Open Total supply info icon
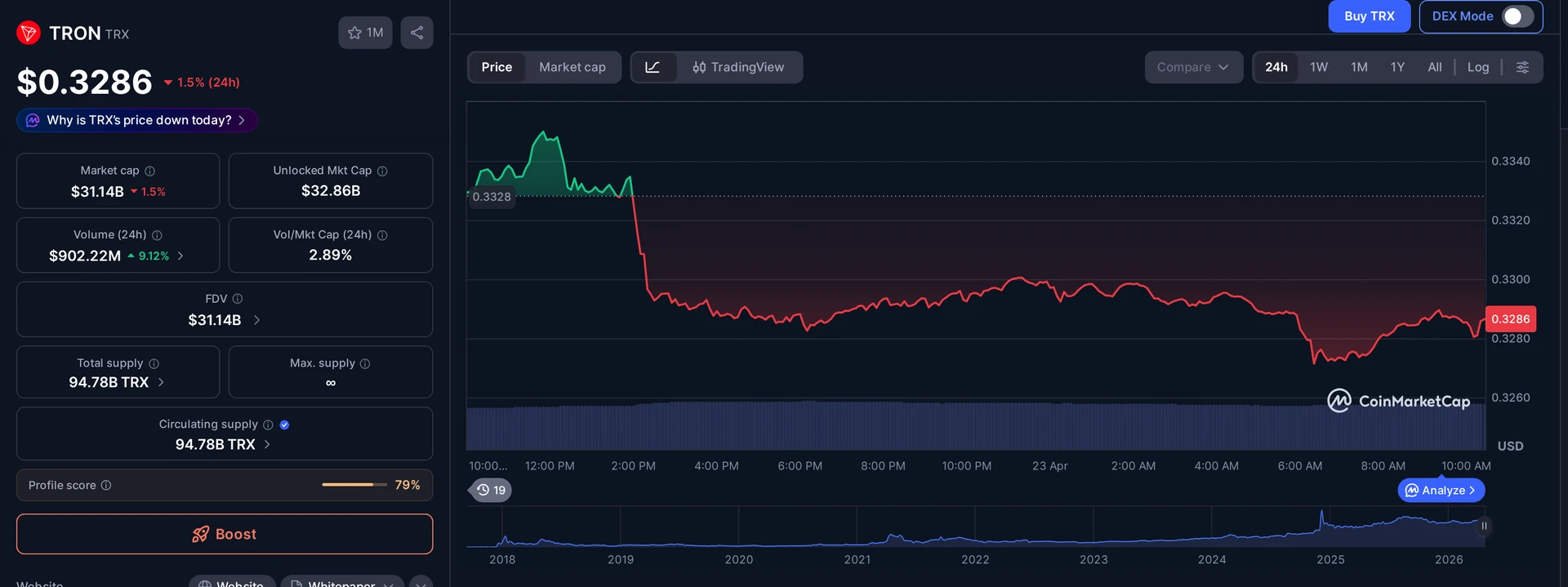Screen dimensions: 1568x587 tap(154, 363)
